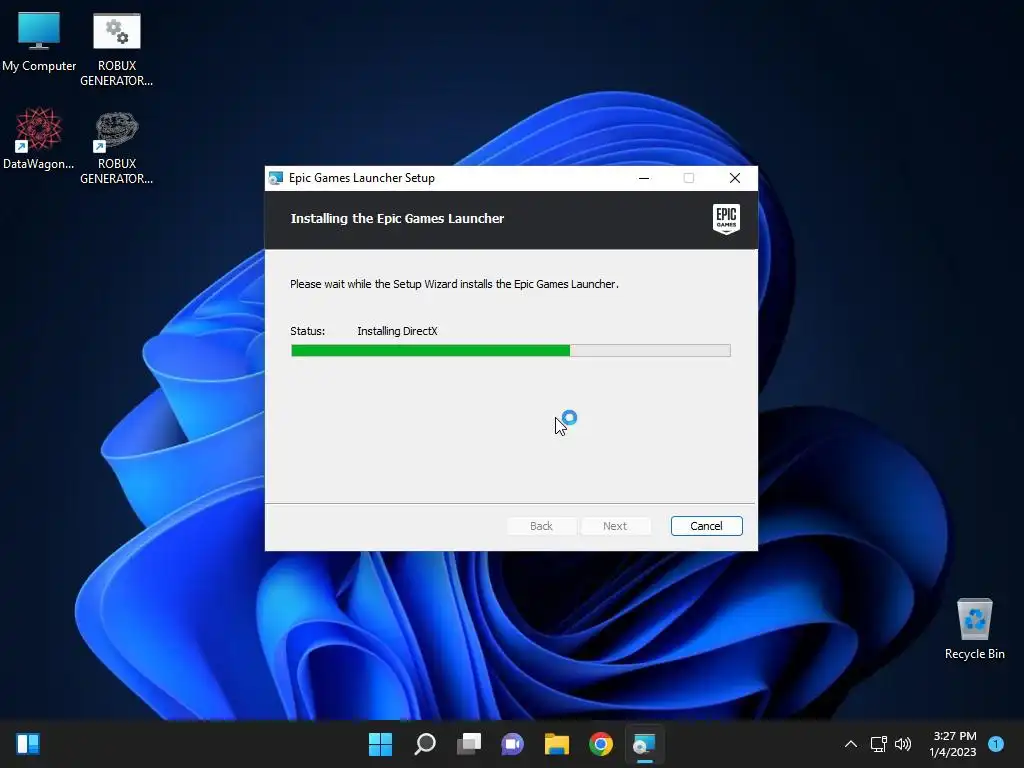Click the greyed-out Next button
The width and height of the screenshot is (1024, 768).
point(615,526)
